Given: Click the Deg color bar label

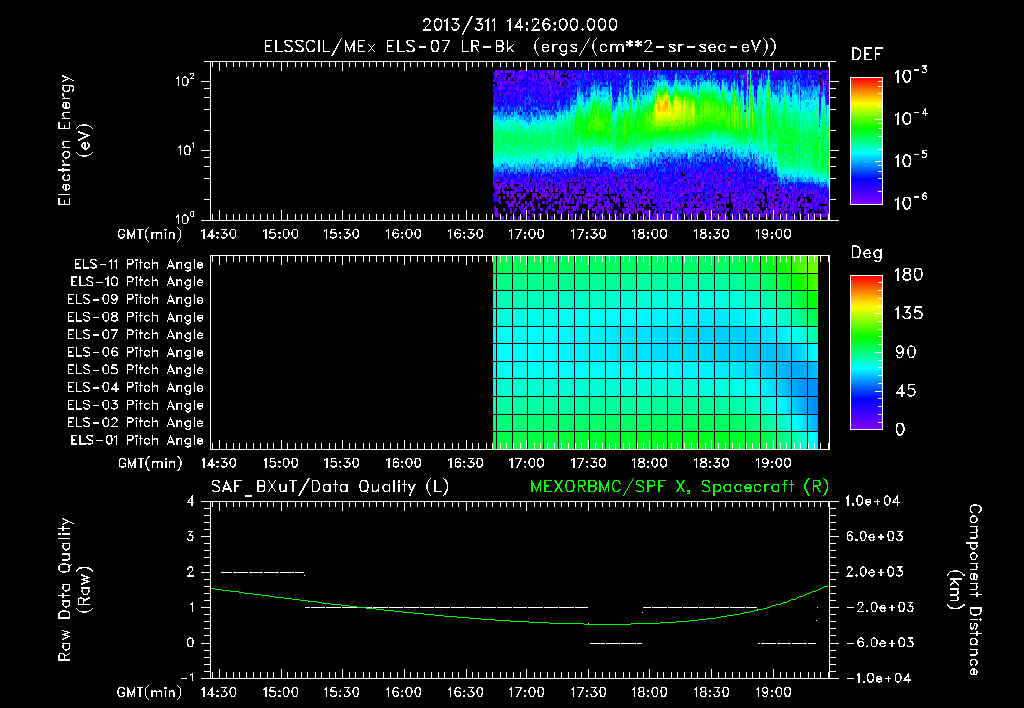Looking at the screenshot, I should click(866, 253).
